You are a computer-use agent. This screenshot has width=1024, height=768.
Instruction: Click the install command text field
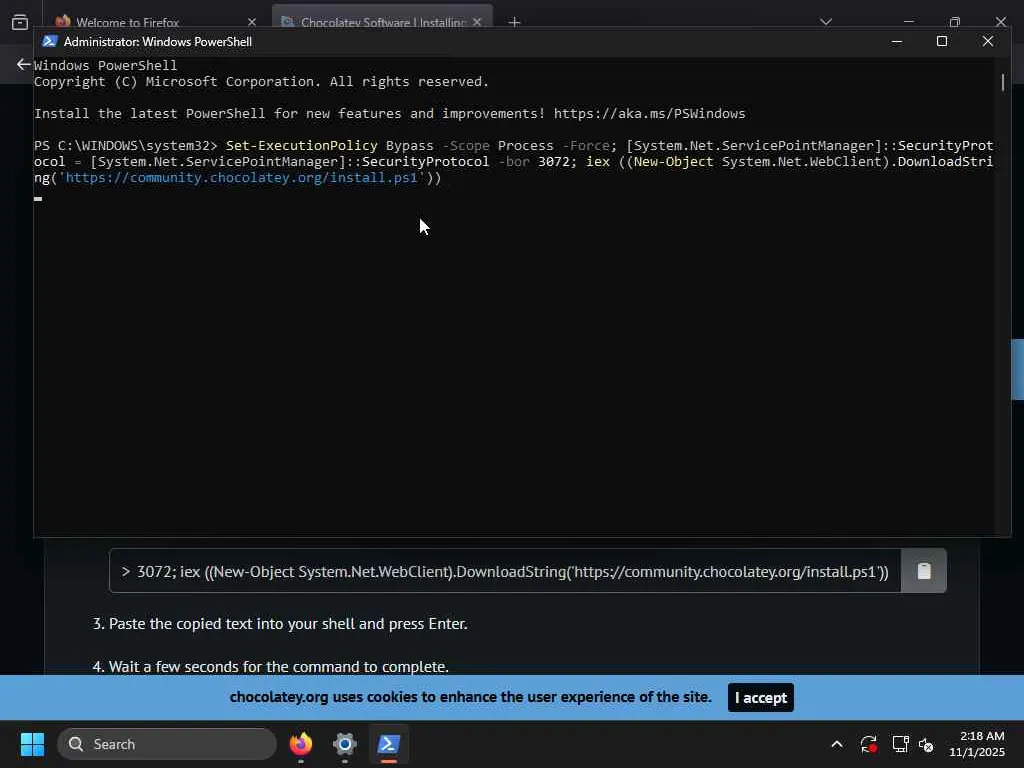point(505,571)
